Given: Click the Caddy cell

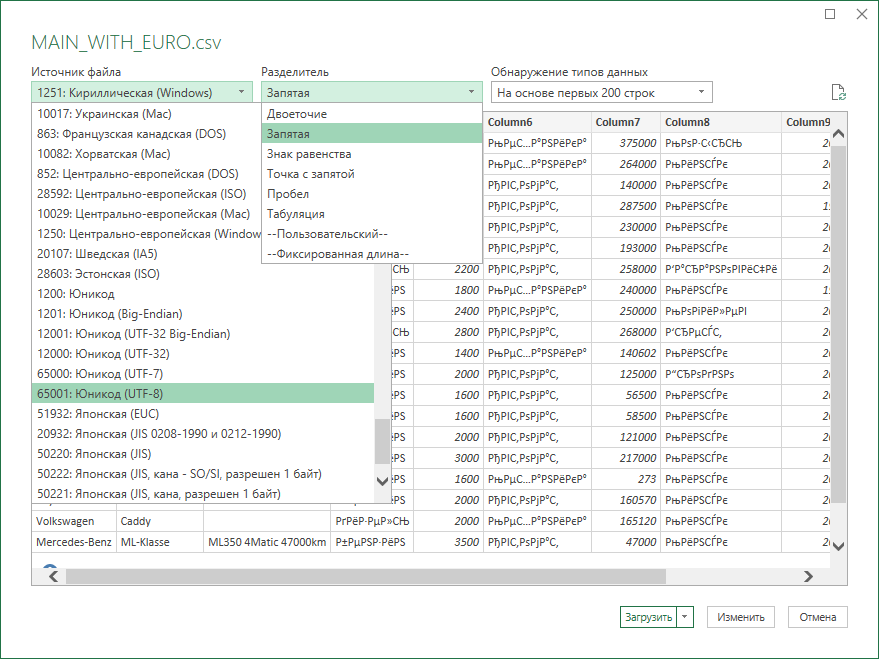Looking at the screenshot, I should (x=160, y=521).
